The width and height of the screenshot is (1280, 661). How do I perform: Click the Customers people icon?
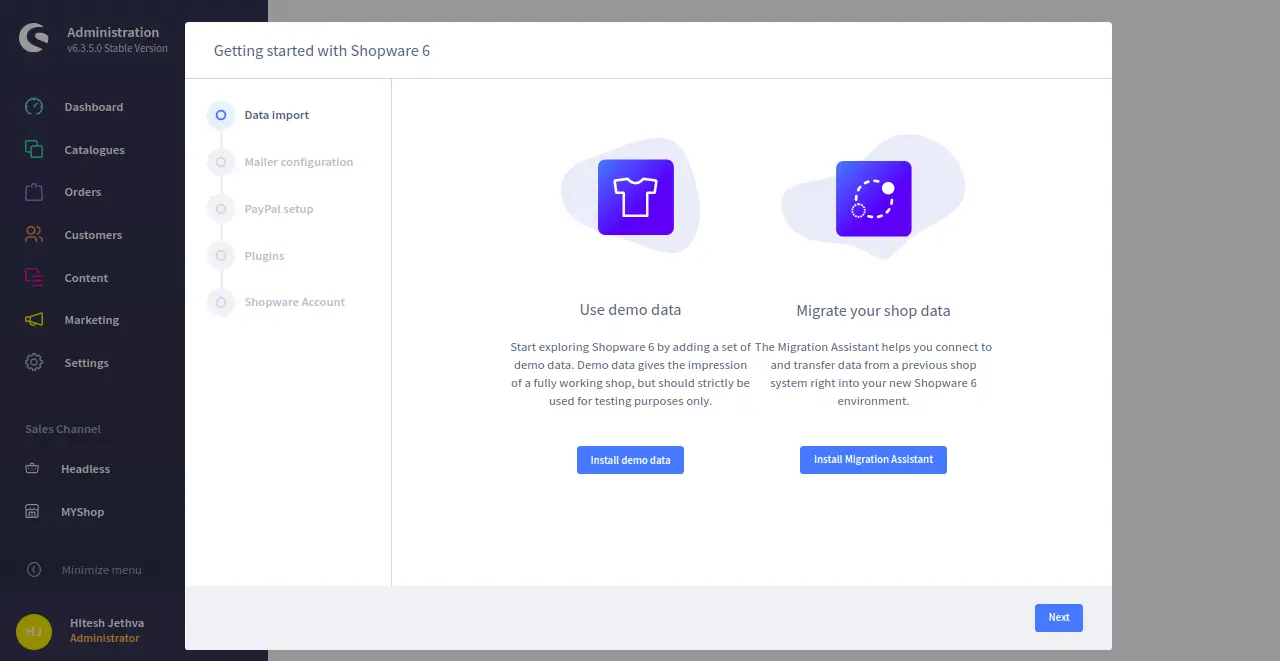coord(34,235)
